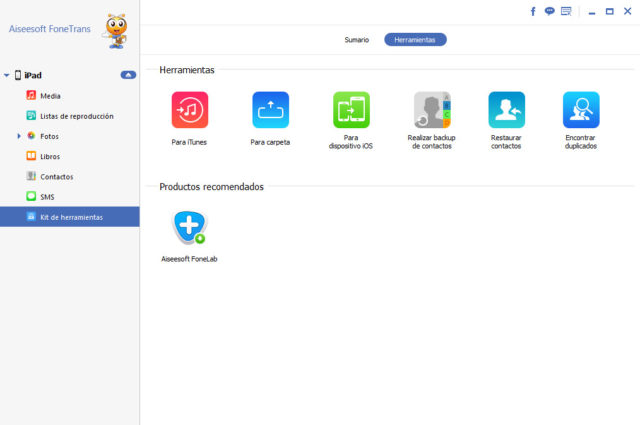Open the Facebook icon in title bar
Viewport: 640px width, 425px height.
pos(533,11)
